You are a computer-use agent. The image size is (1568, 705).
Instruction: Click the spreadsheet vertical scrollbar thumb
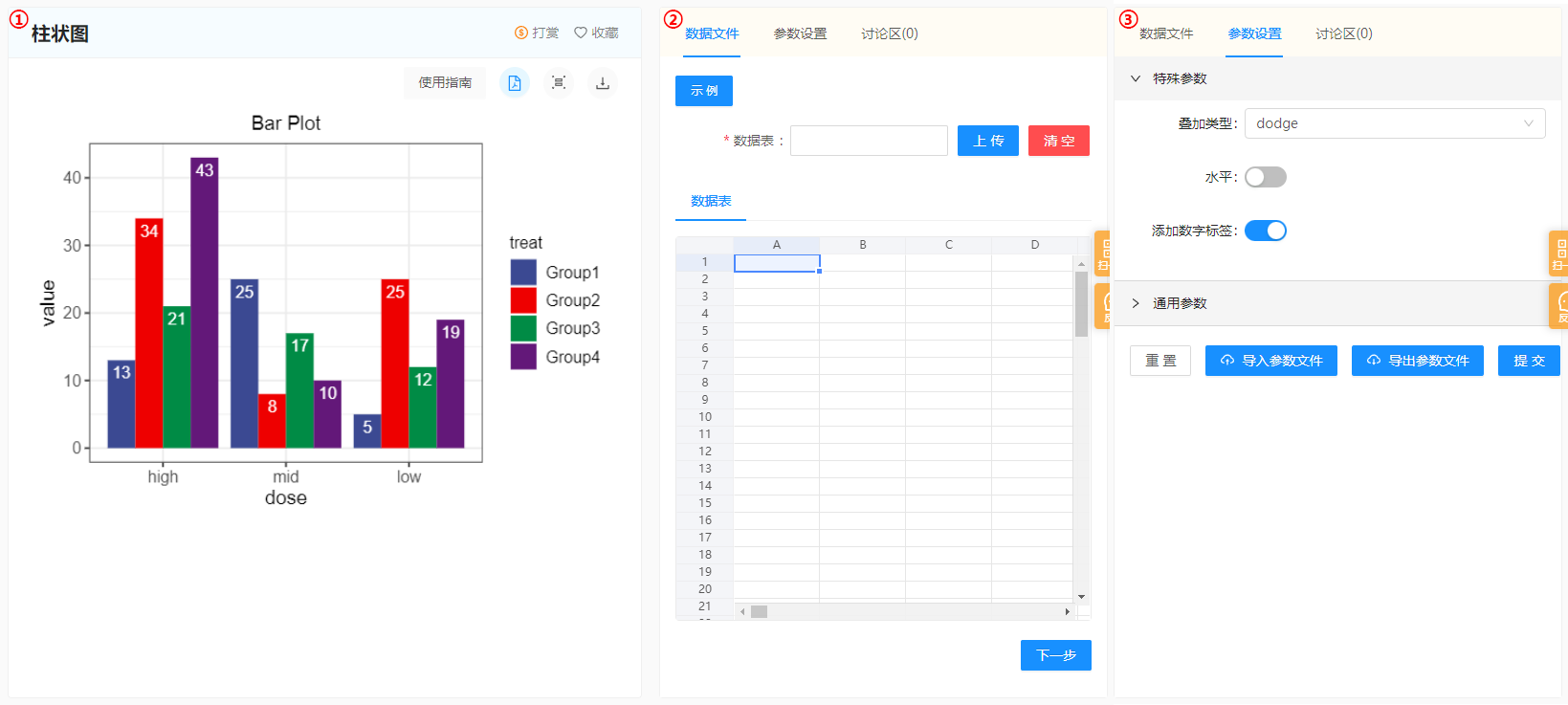pyautogui.click(x=1081, y=304)
